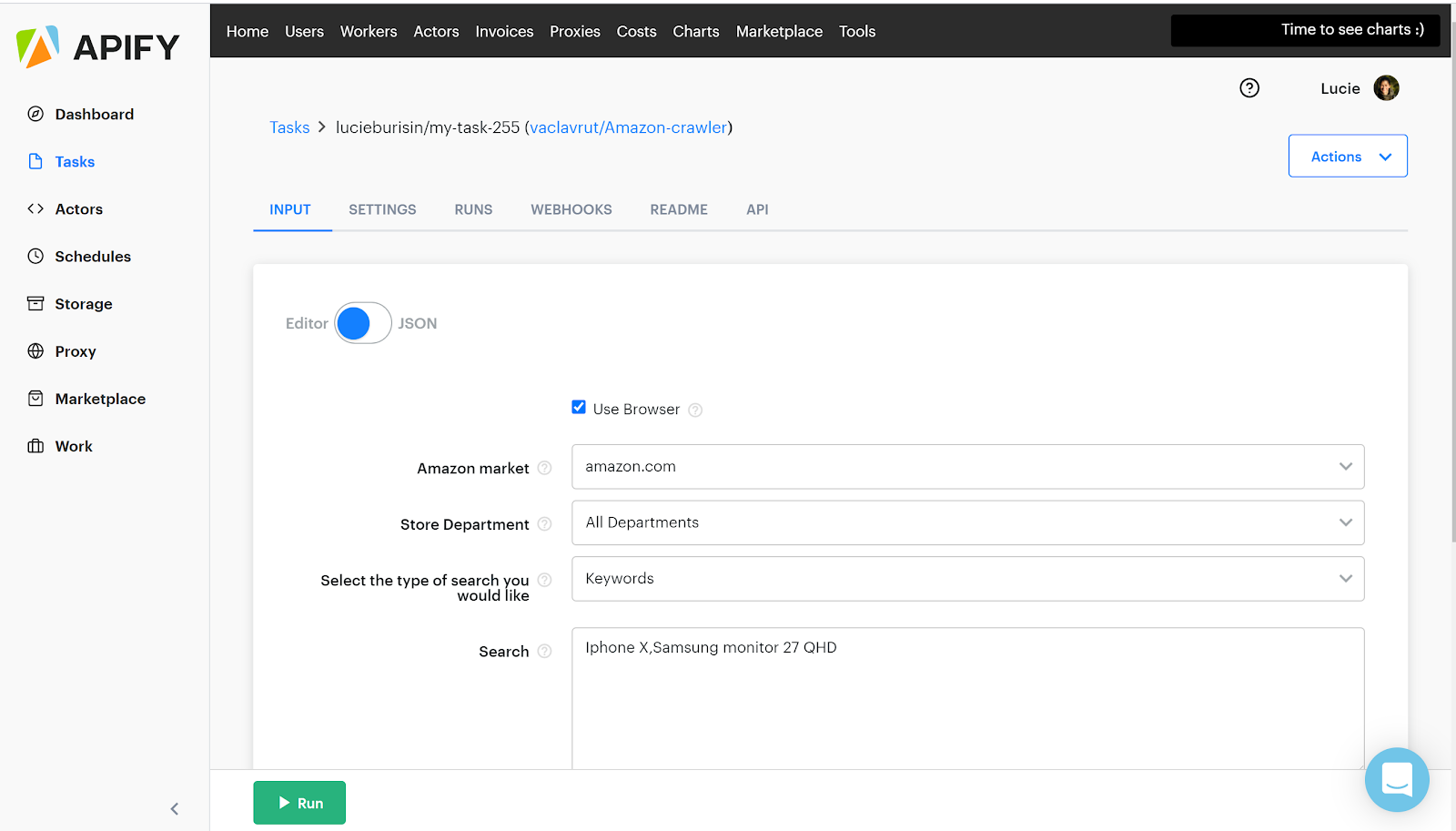Go to Dashboard in sidebar
This screenshot has width=1456, height=831.
[x=95, y=114]
